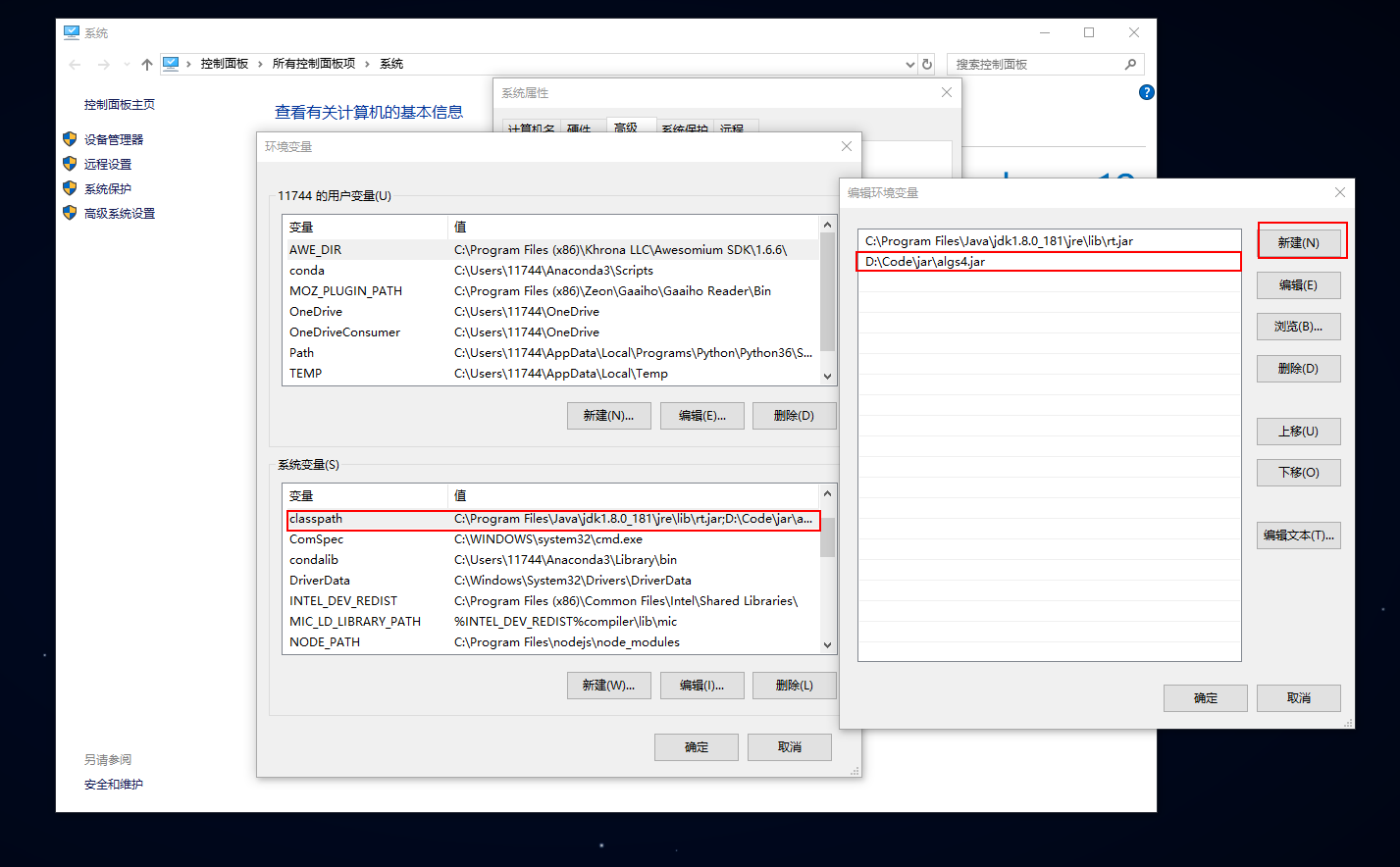This screenshot has width=1400, height=867.
Task: Click the Remote Settings shield icon
Action: (70, 164)
